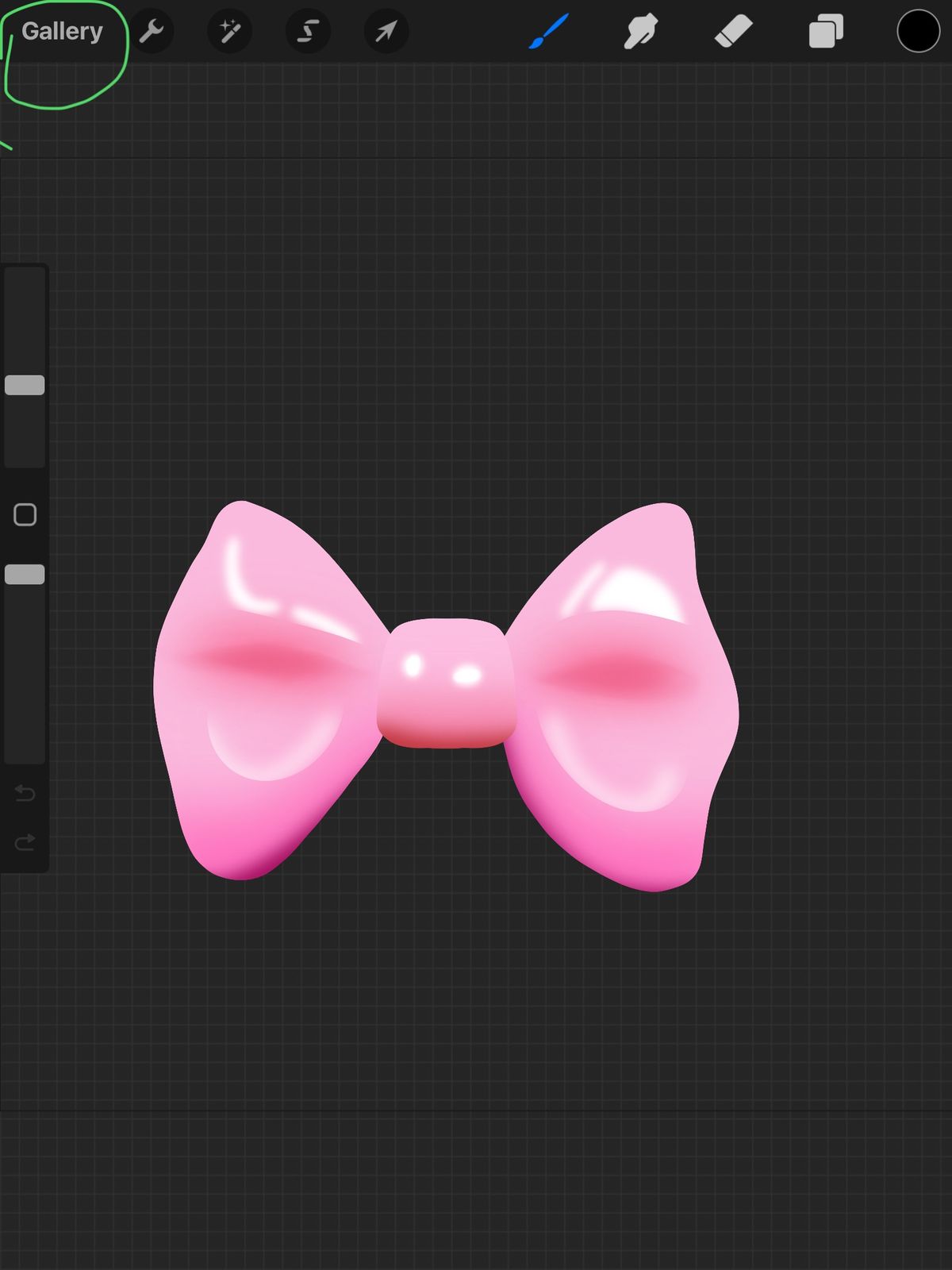Screen dimensions: 952x1270
Task: Tap the pink bow artwork on canvas
Action: 446,695
